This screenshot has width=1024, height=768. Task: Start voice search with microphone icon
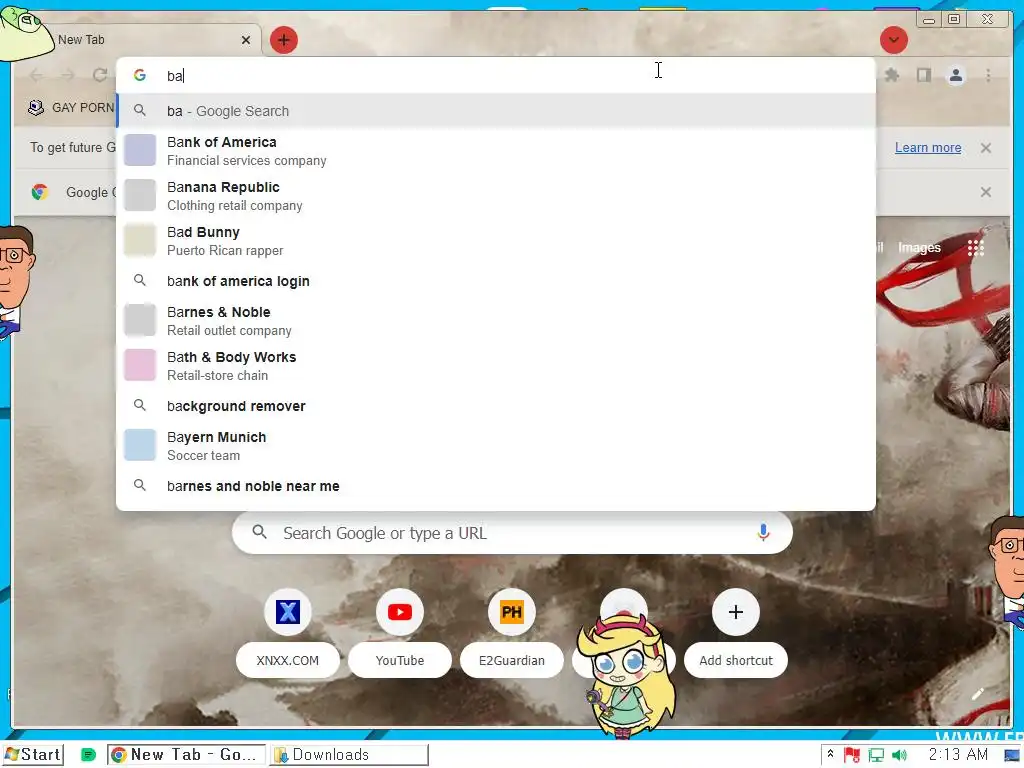[762, 533]
